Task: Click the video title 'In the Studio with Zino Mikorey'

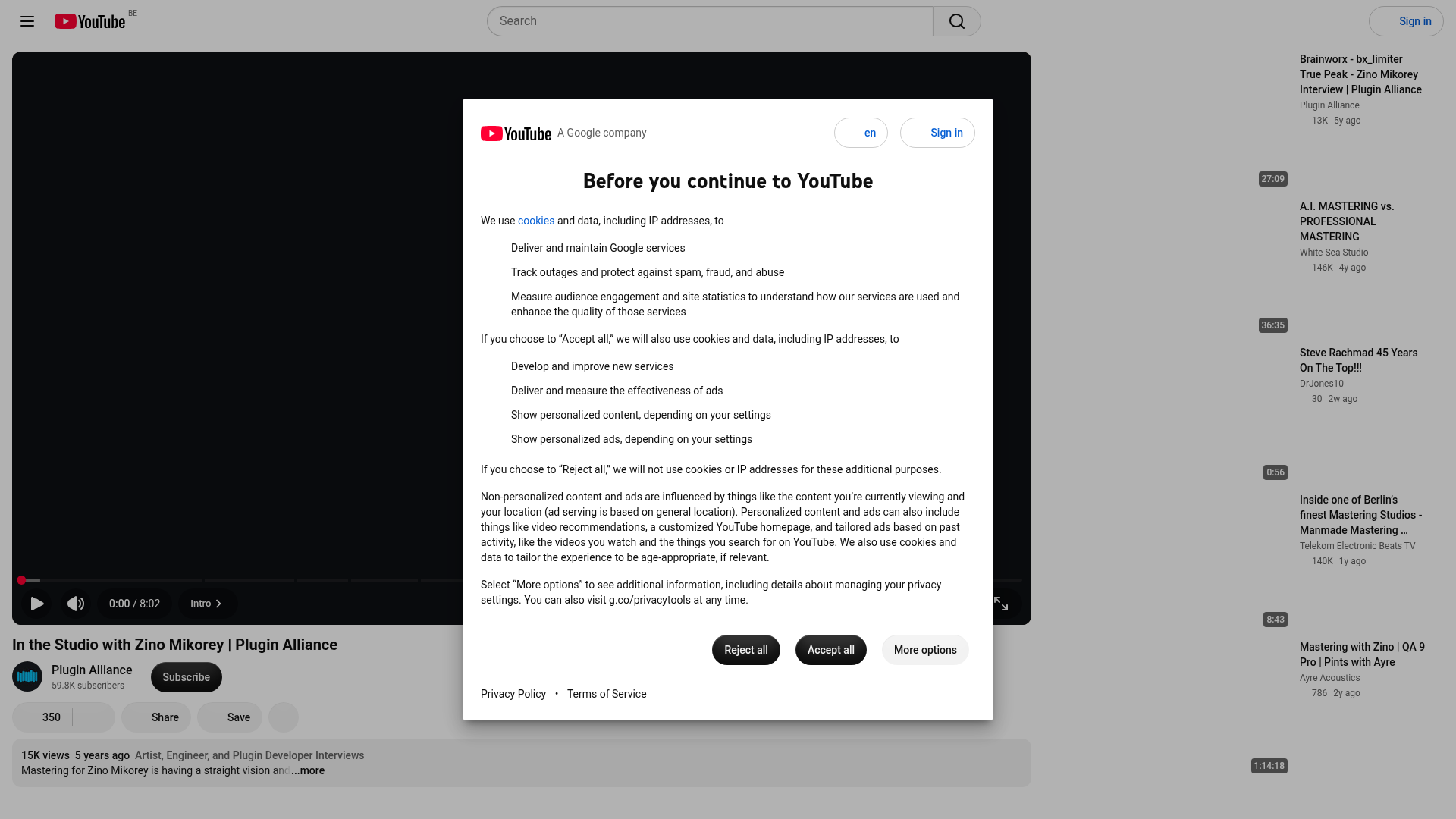Action: coord(174,645)
